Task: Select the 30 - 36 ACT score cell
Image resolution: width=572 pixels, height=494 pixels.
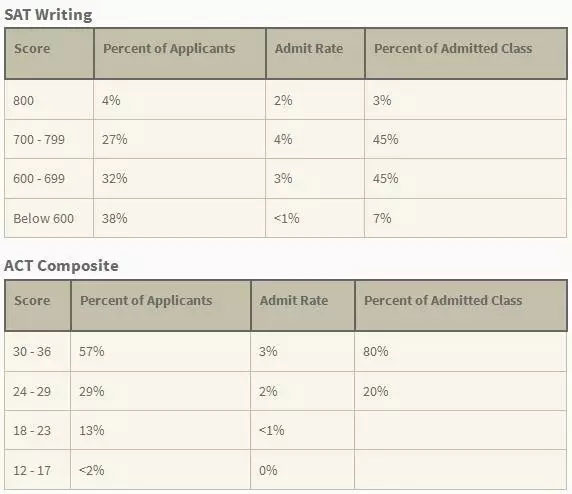Action: (38, 352)
